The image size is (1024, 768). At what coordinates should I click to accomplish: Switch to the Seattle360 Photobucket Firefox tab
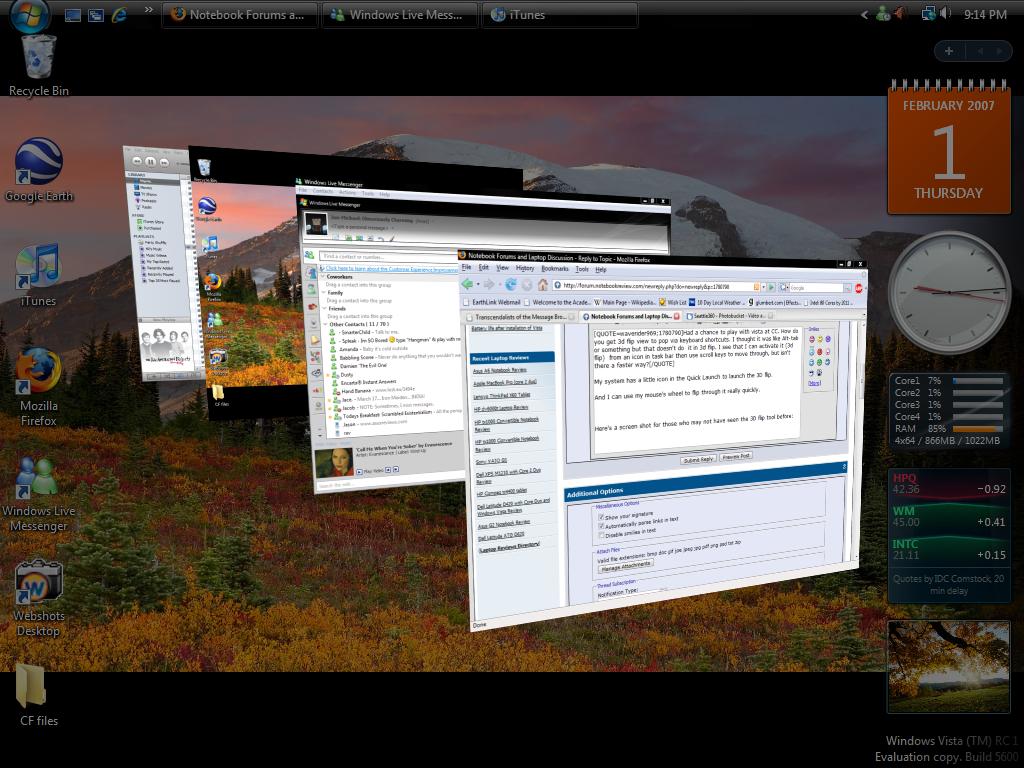[x=728, y=316]
